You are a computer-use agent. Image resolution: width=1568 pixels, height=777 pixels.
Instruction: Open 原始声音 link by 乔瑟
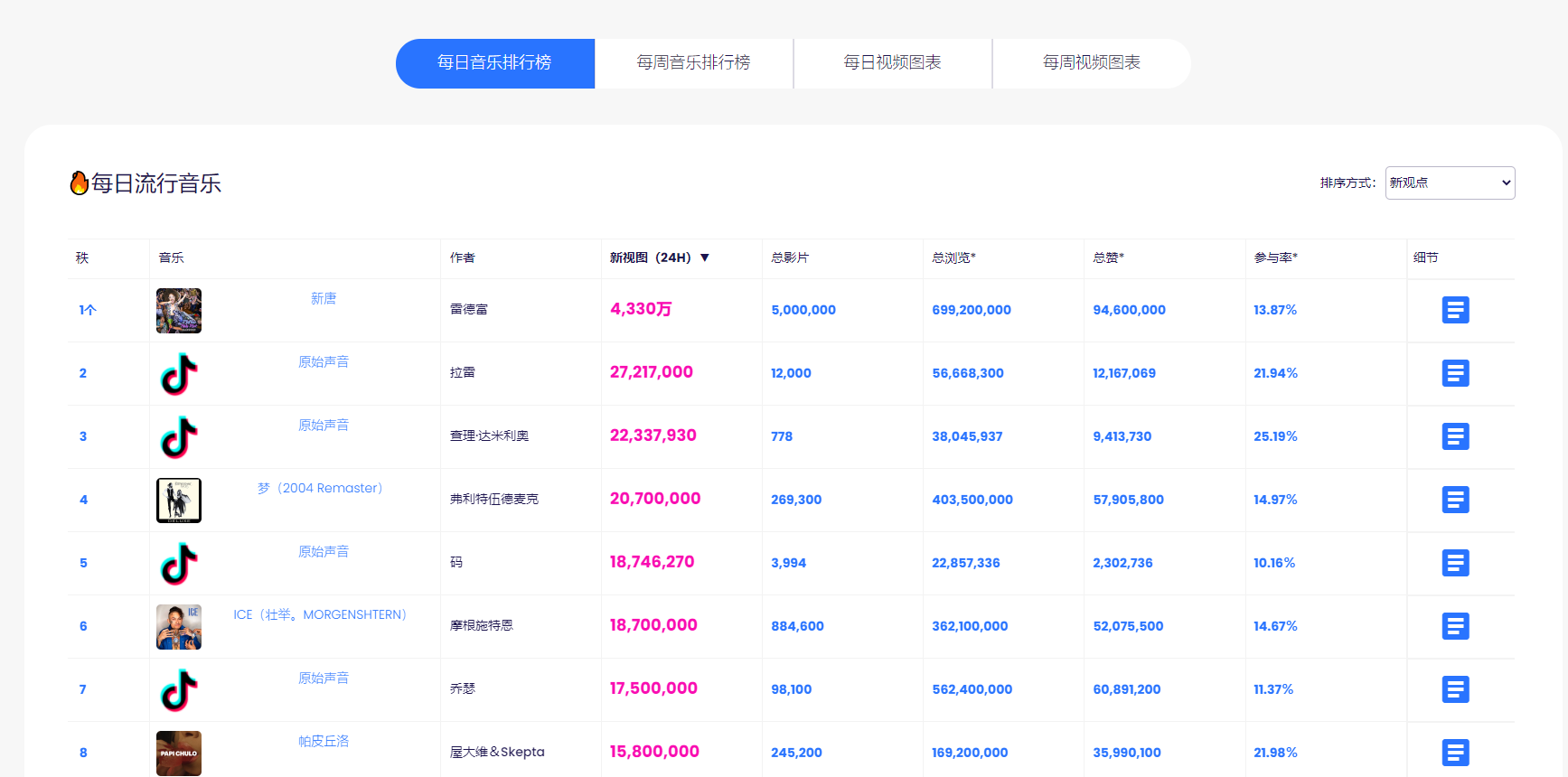pos(324,678)
